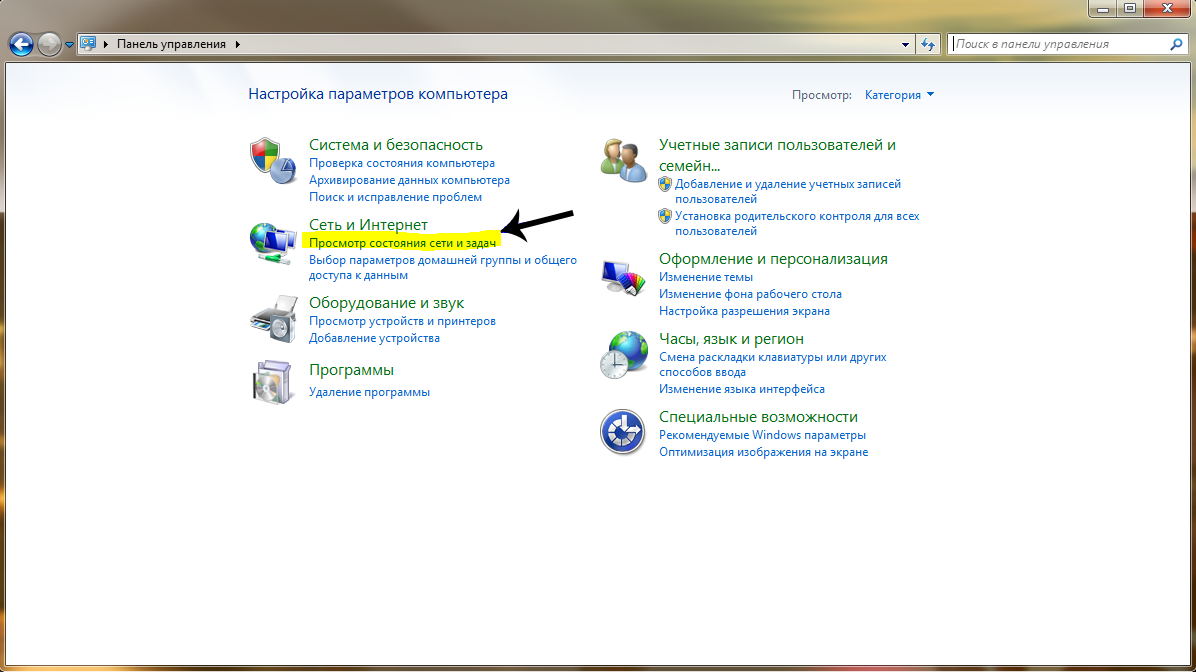This screenshot has width=1196, height=672.
Task: Open 'Рекомендуемые Windows параметры'
Action: 763,435
